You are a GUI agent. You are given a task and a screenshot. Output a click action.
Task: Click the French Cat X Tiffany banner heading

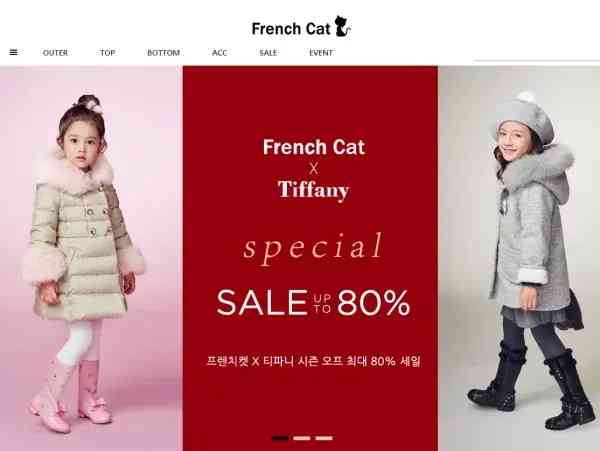[313, 169]
